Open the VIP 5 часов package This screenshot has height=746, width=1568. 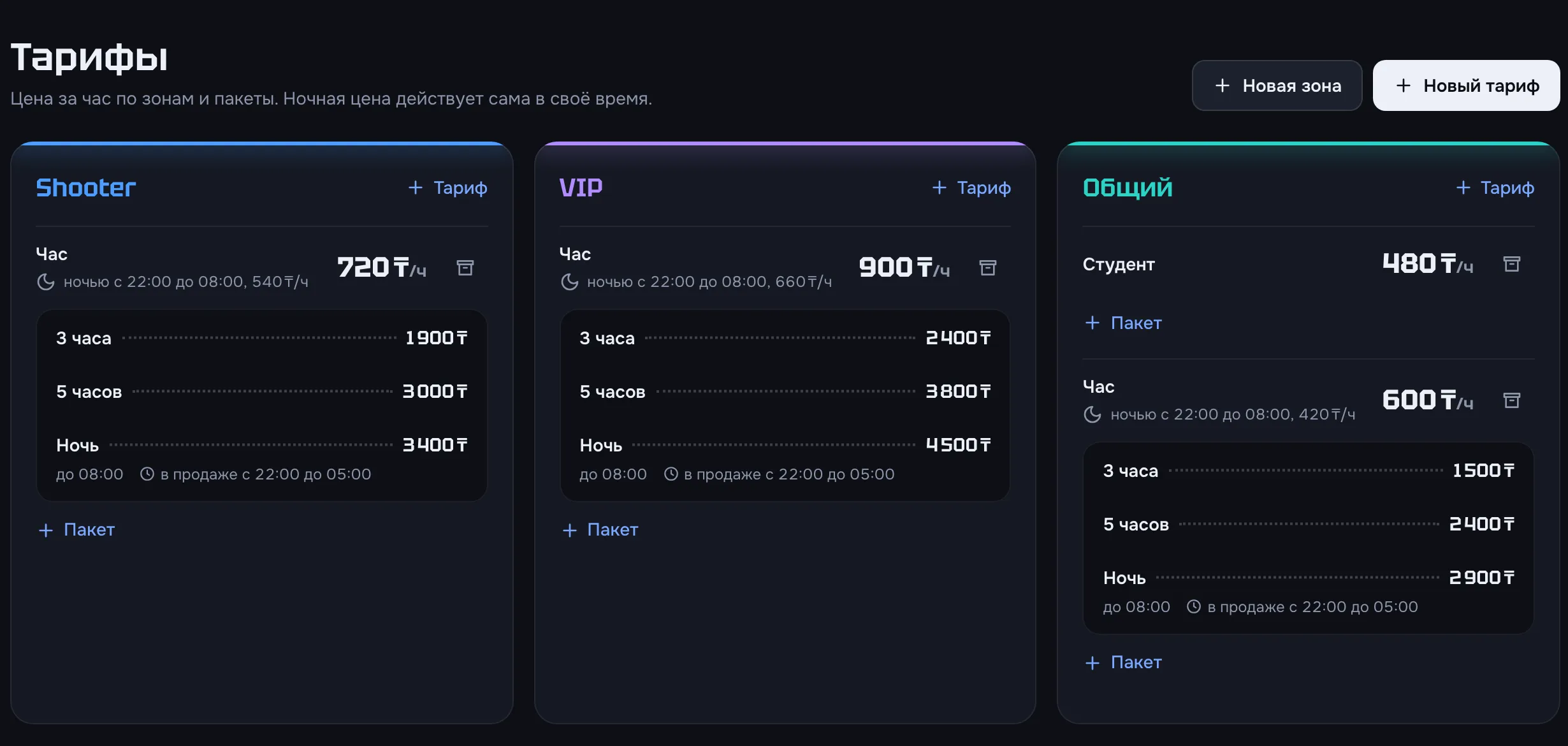pos(785,391)
